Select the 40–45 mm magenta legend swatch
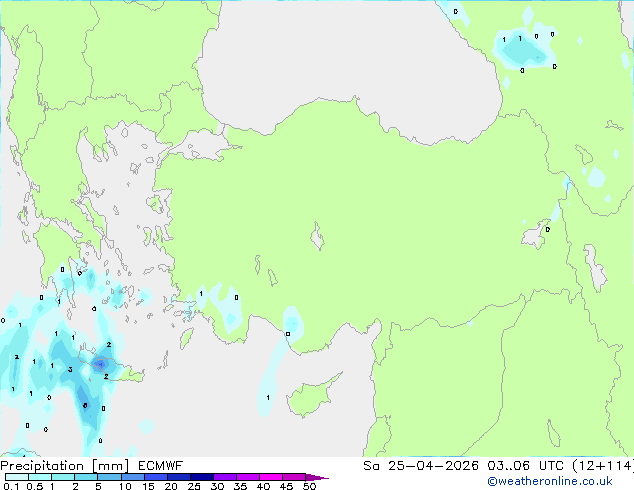The height and width of the screenshot is (490, 634). click(271, 477)
